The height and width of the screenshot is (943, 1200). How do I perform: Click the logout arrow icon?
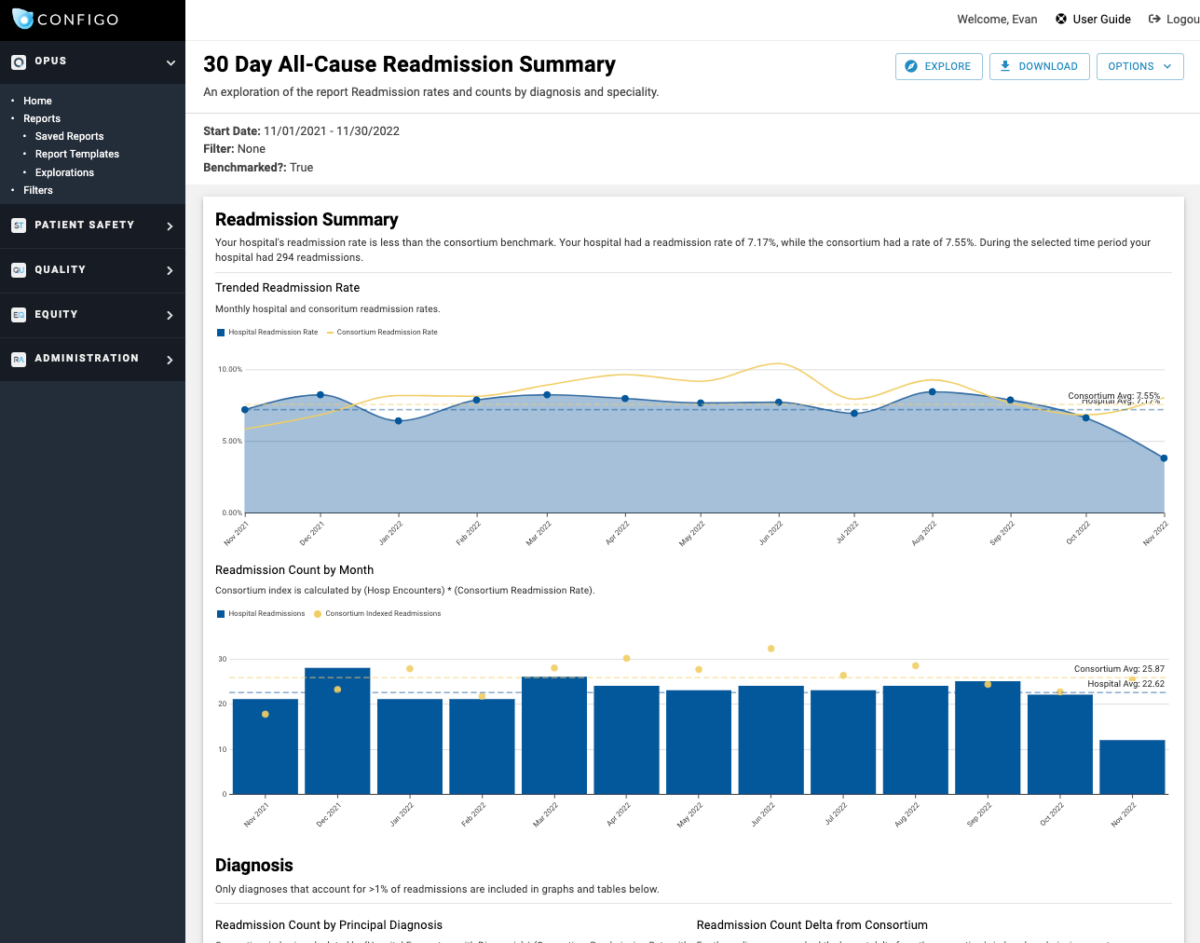[x=1154, y=18]
